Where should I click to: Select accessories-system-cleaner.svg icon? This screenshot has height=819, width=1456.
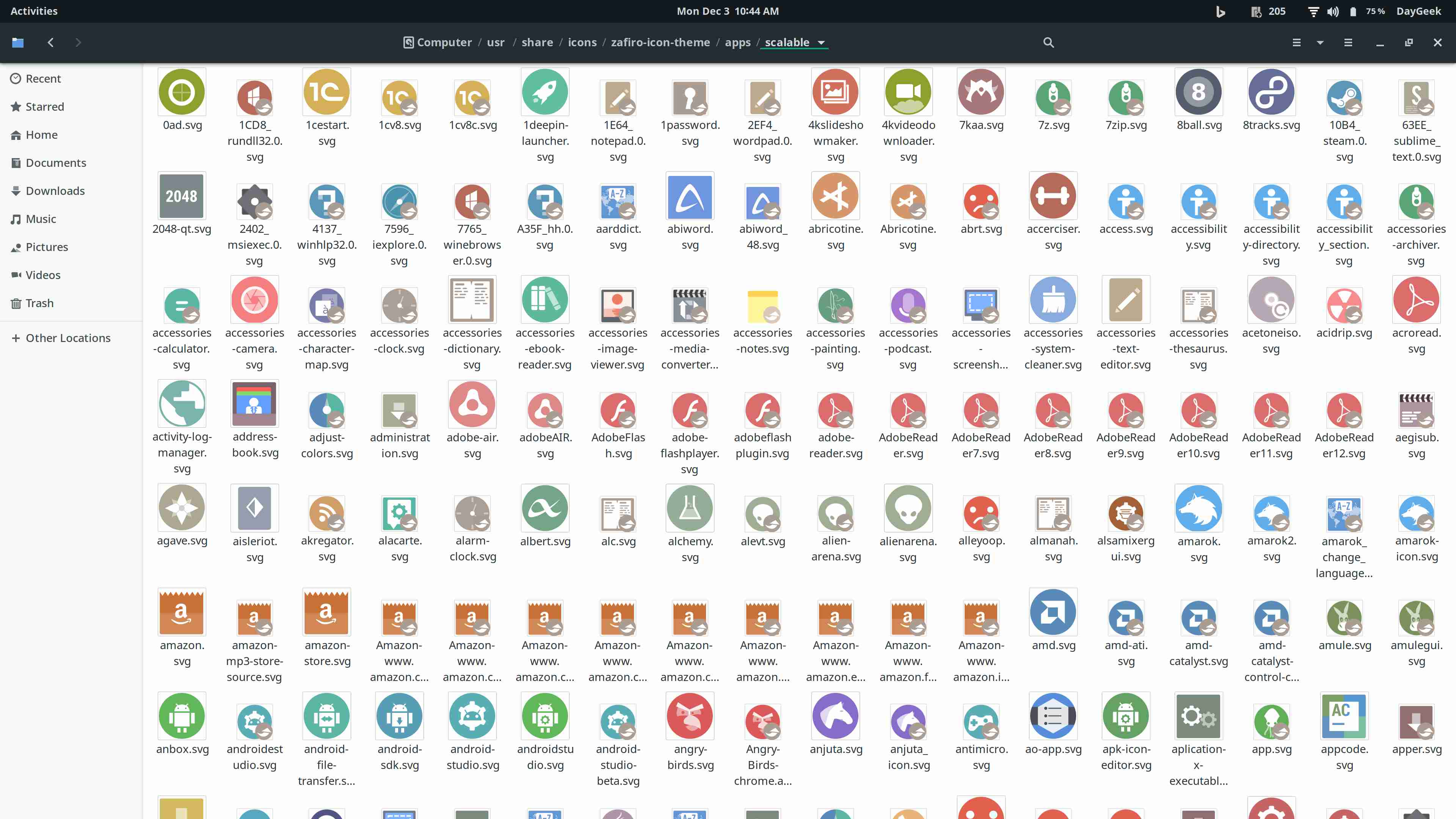(x=1053, y=300)
